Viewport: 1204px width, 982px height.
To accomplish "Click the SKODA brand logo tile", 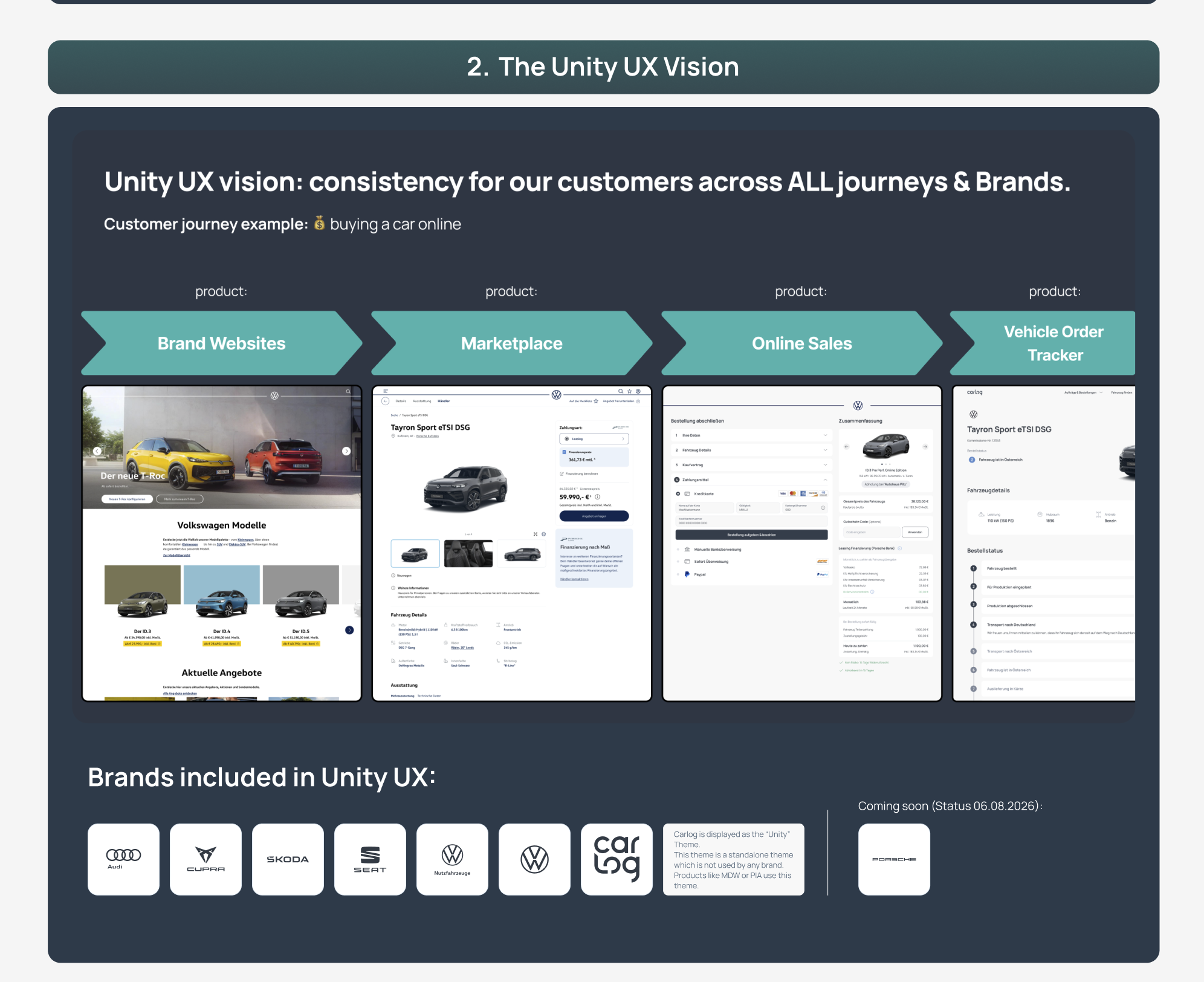I will (x=288, y=859).
